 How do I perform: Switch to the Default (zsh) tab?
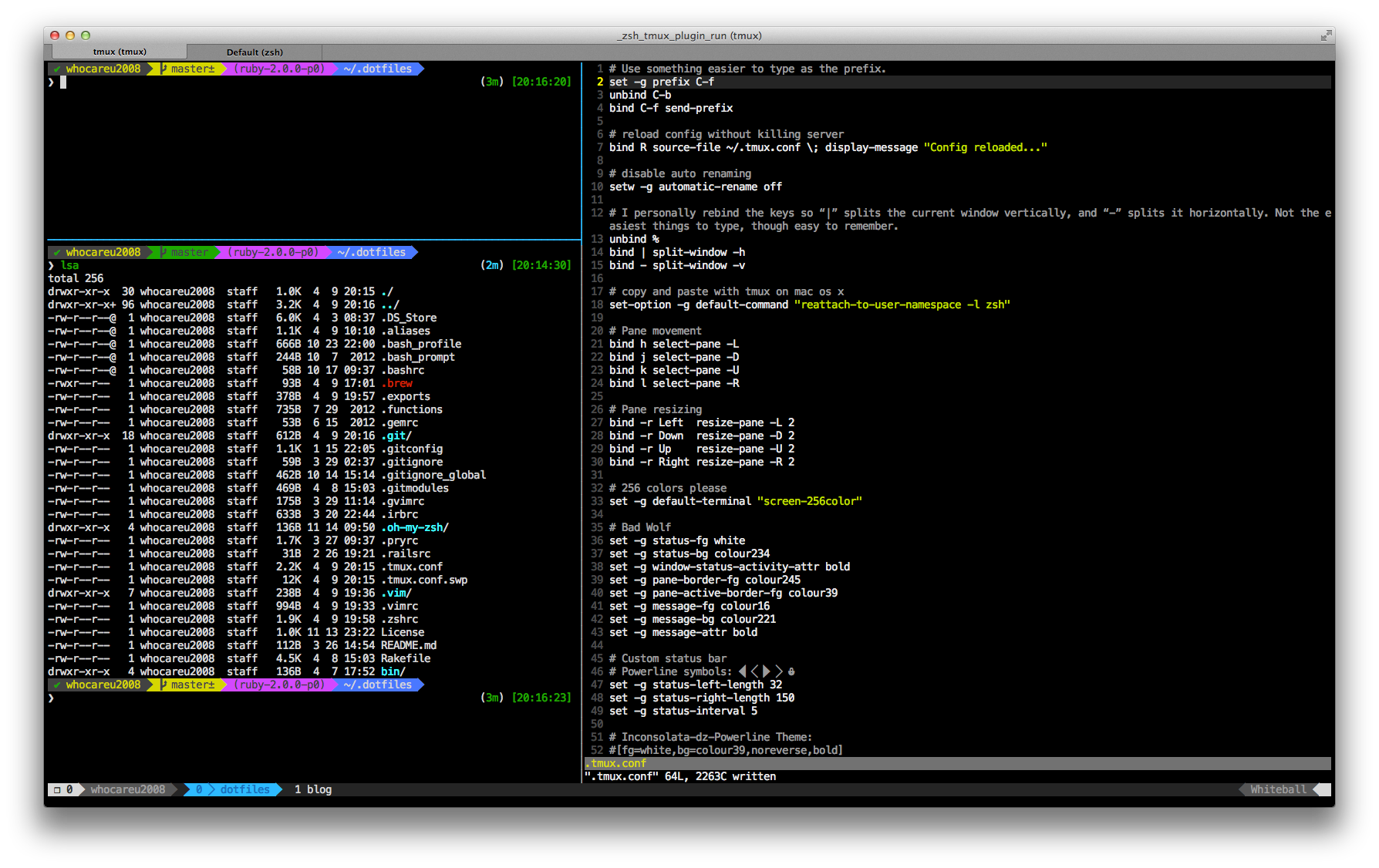(x=255, y=52)
